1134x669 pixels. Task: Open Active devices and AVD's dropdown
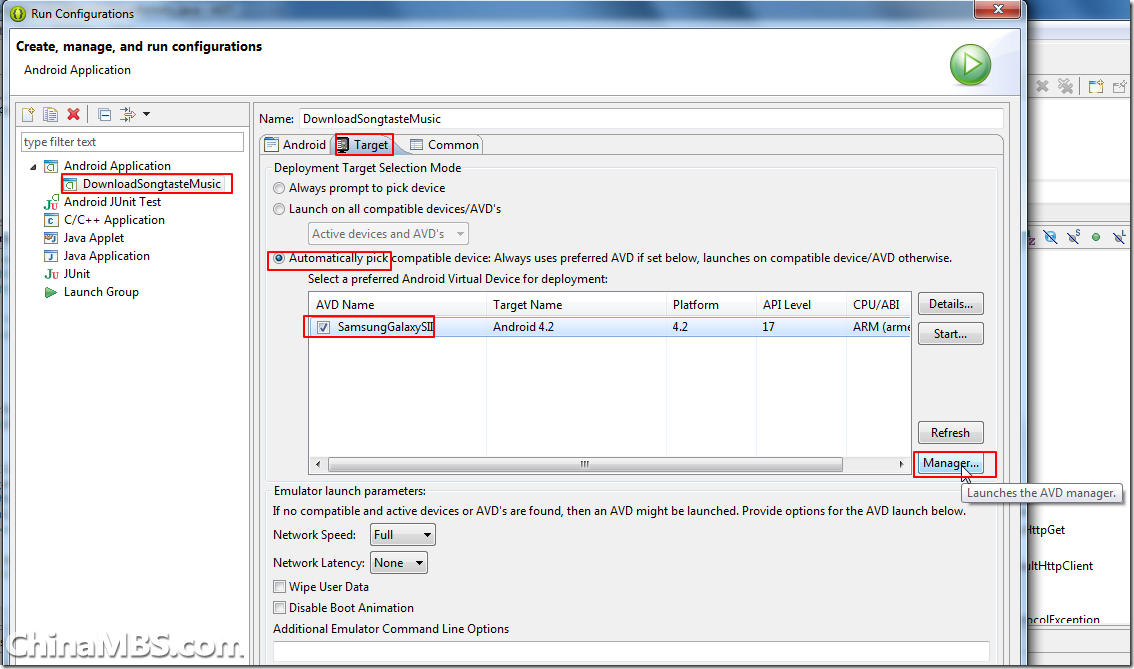pos(388,234)
